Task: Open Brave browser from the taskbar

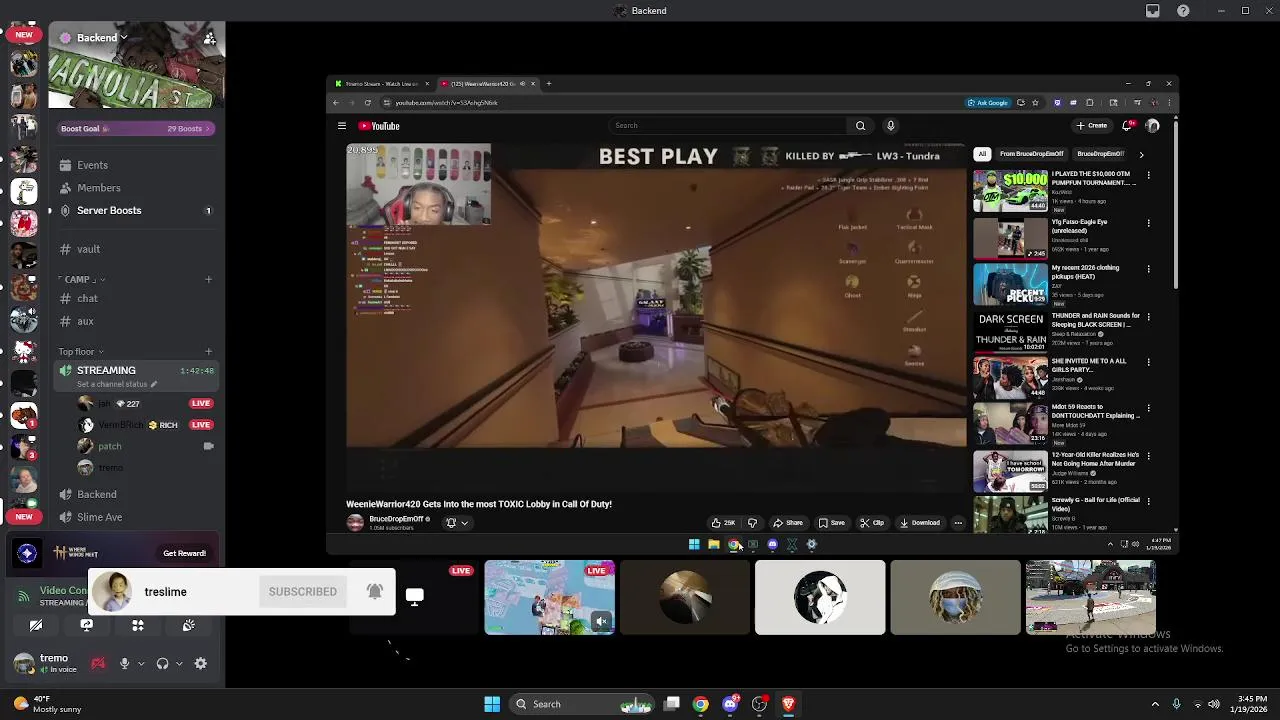Action: 789,704
